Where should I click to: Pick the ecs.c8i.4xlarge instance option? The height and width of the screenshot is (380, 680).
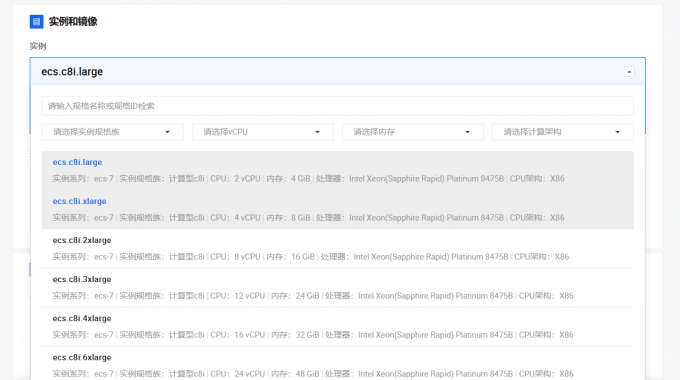pos(337,327)
